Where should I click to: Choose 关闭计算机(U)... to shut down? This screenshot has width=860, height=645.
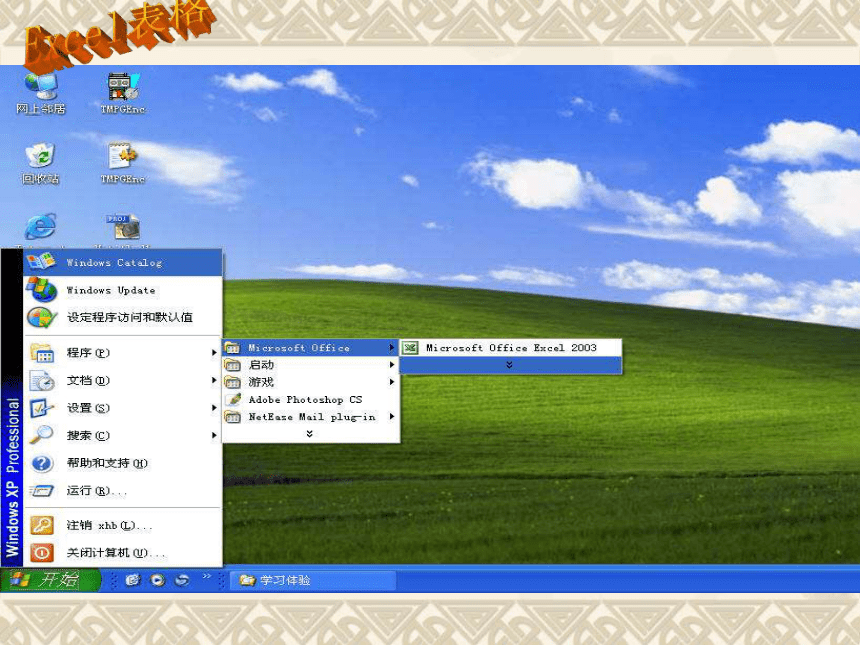tap(123, 552)
